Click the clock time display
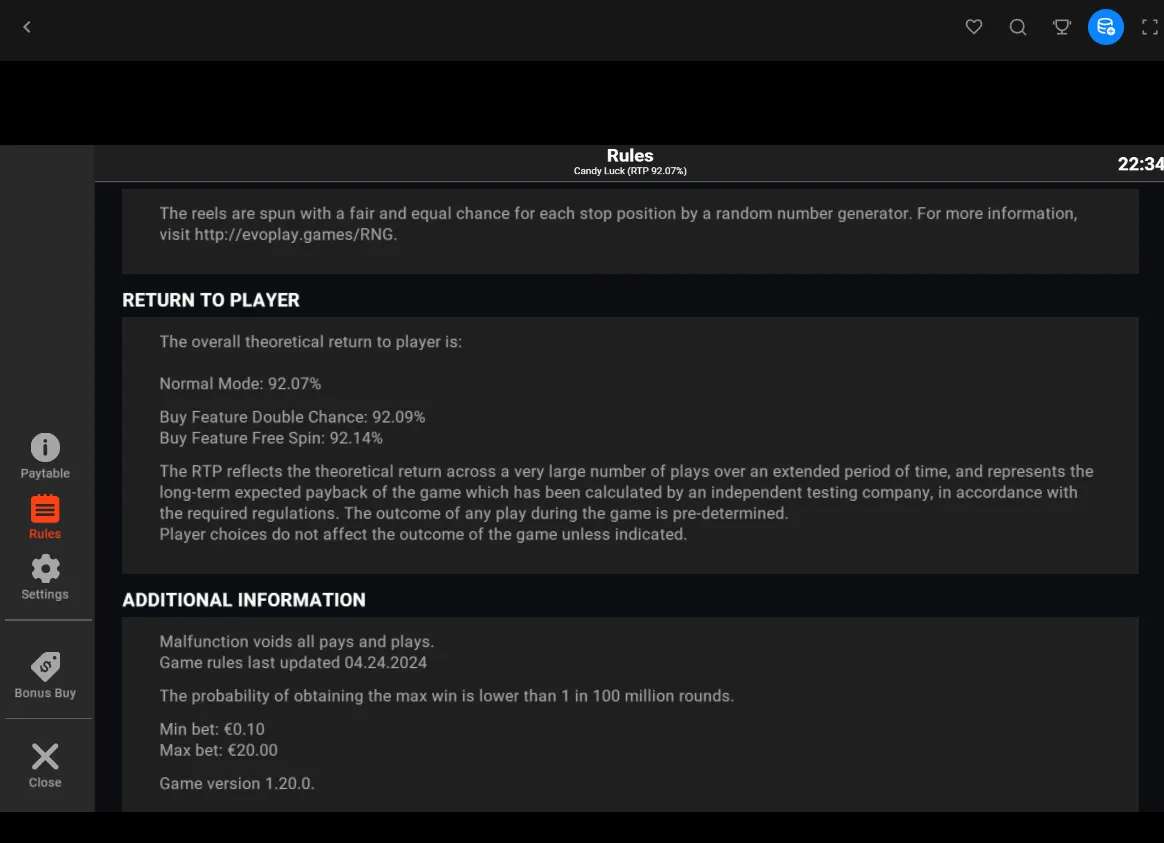The width and height of the screenshot is (1164, 843). 1140,164
